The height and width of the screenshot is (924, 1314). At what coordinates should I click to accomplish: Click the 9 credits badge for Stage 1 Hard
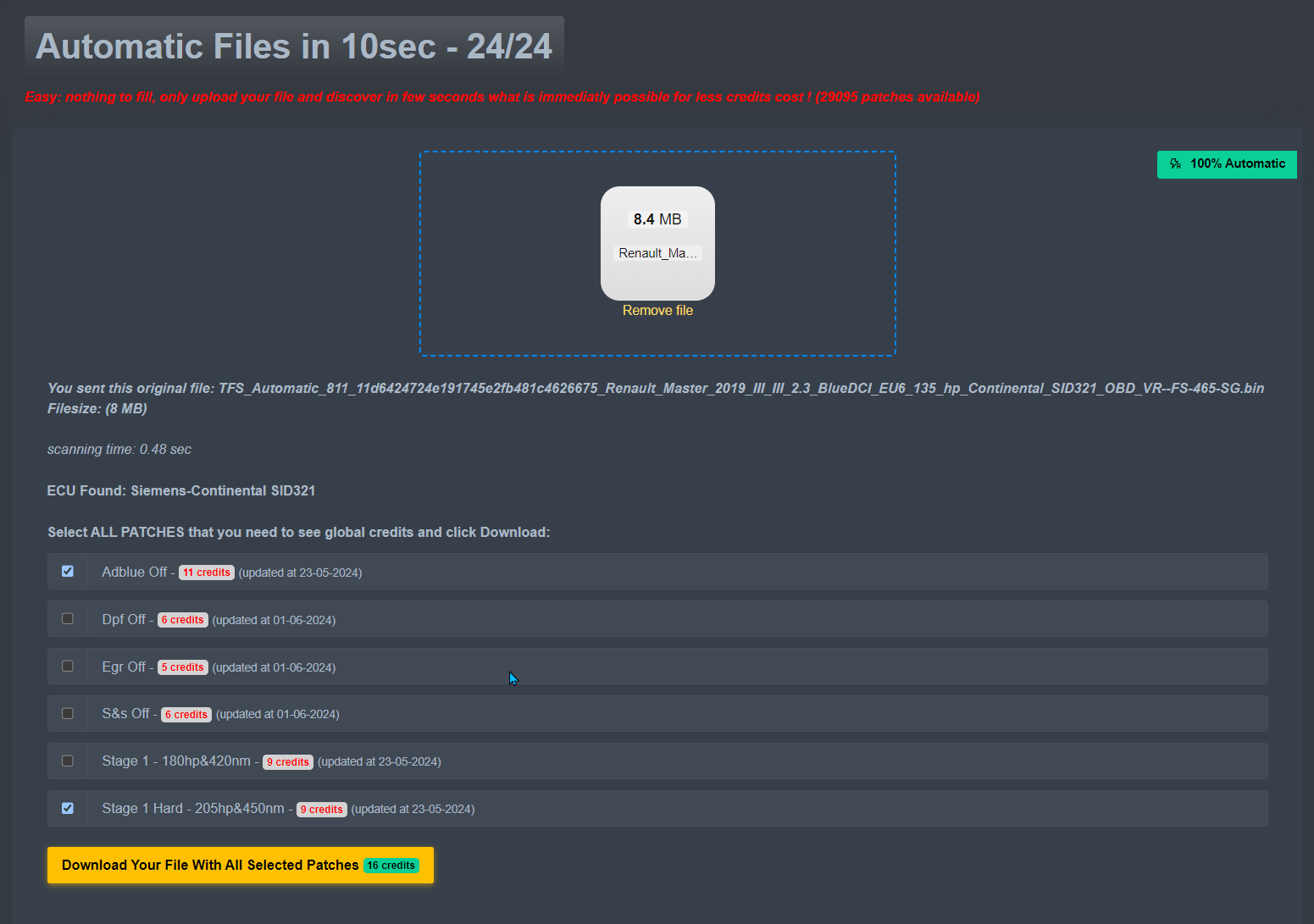tap(322, 810)
